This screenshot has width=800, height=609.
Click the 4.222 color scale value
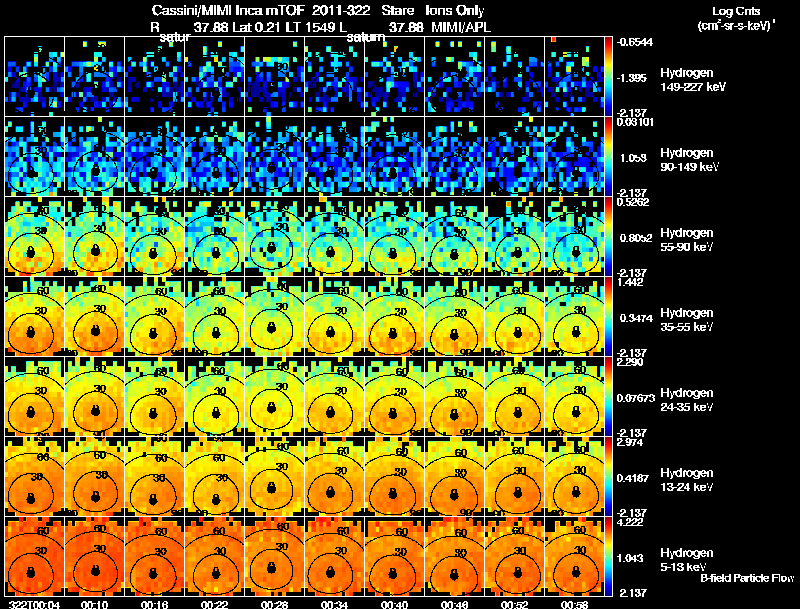click(630, 523)
